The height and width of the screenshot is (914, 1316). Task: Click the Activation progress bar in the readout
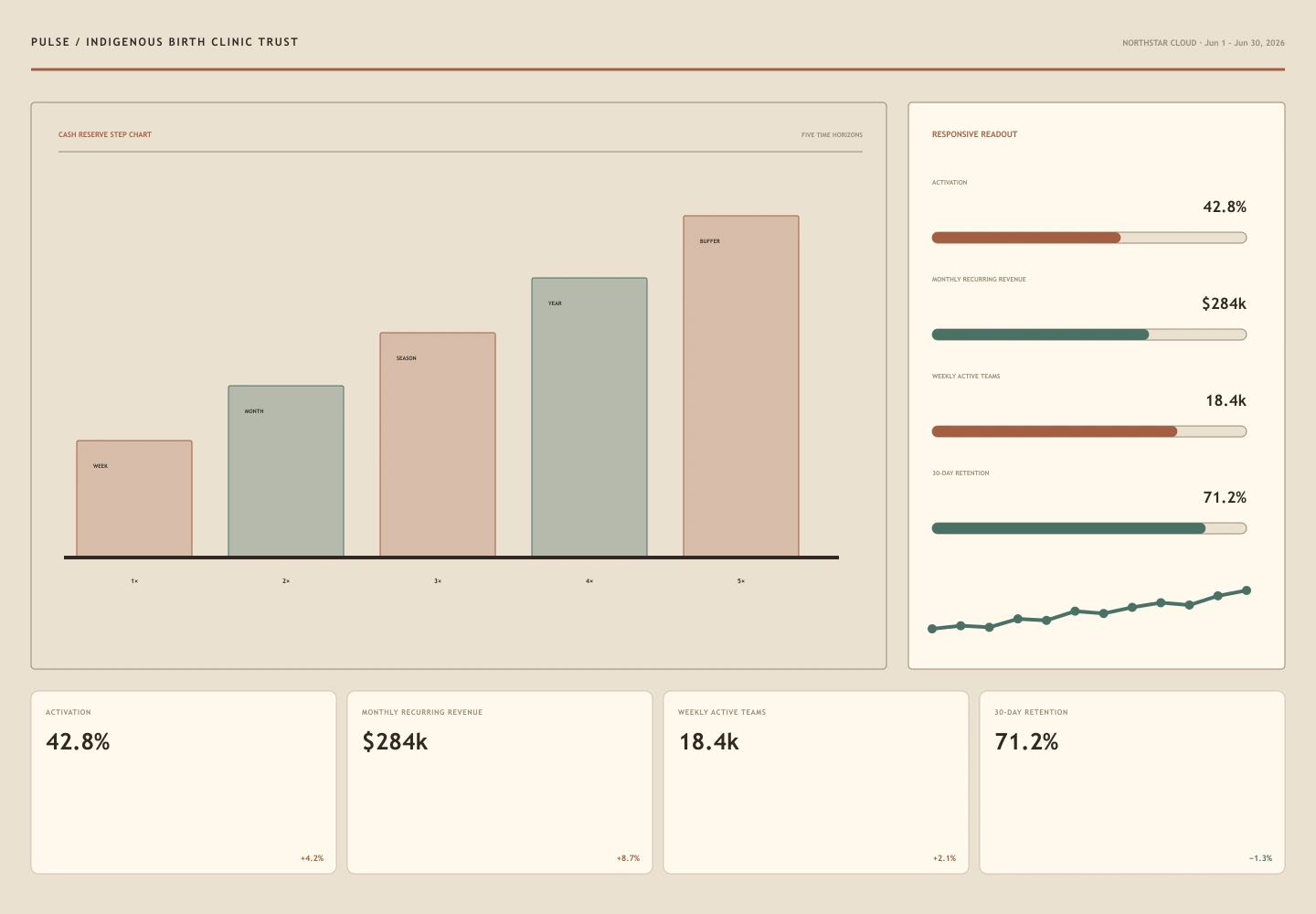coord(1089,238)
